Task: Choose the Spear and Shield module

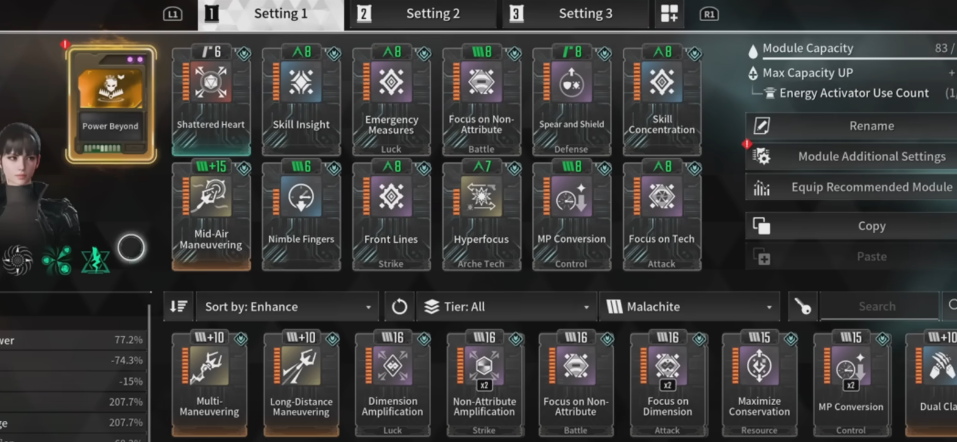Action: [571, 101]
